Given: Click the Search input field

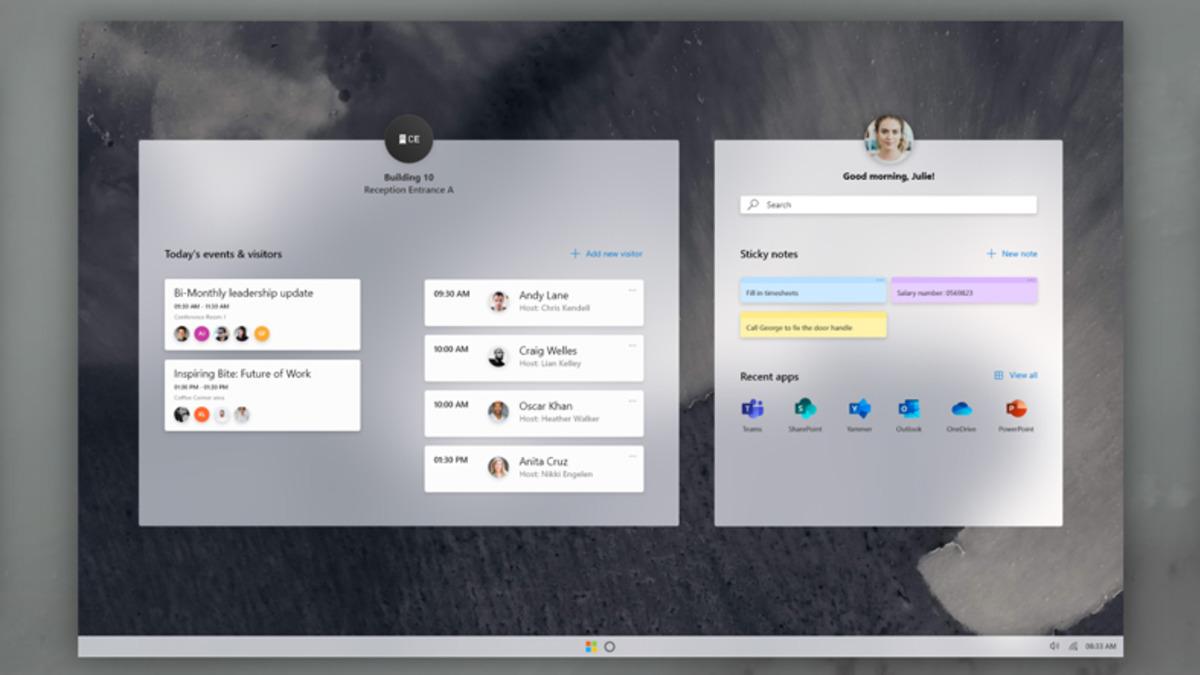Looking at the screenshot, I should (x=888, y=205).
